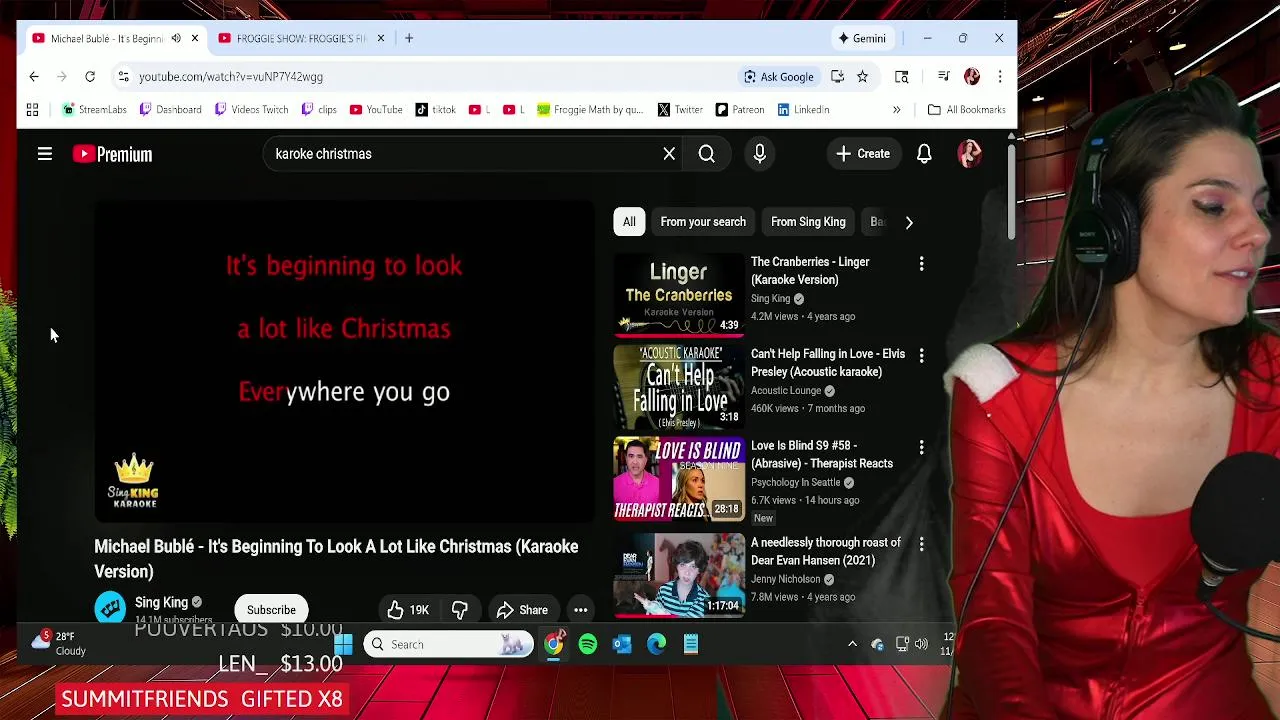The width and height of the screenshot is (1280, 720).
Task: Open Outlook from the taskbar
Action: click(622, 645)
